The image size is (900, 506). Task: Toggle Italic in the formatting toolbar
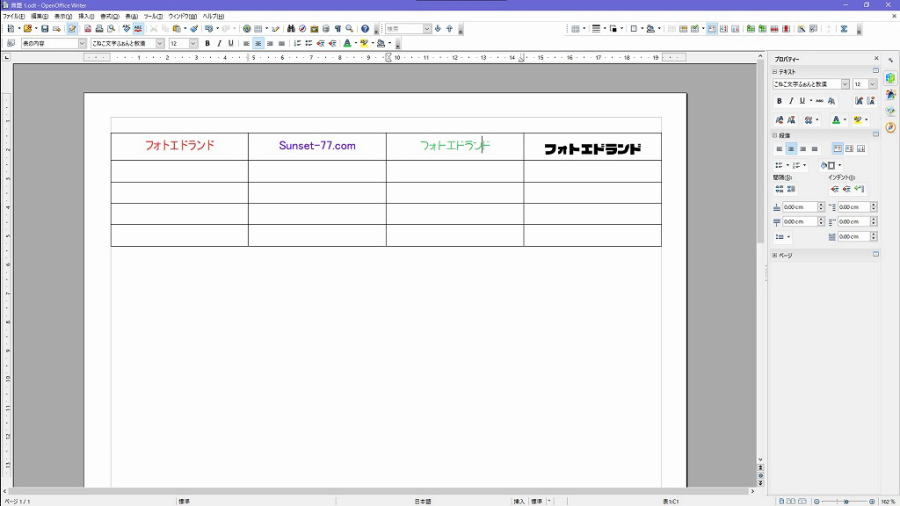click(219, 44)
